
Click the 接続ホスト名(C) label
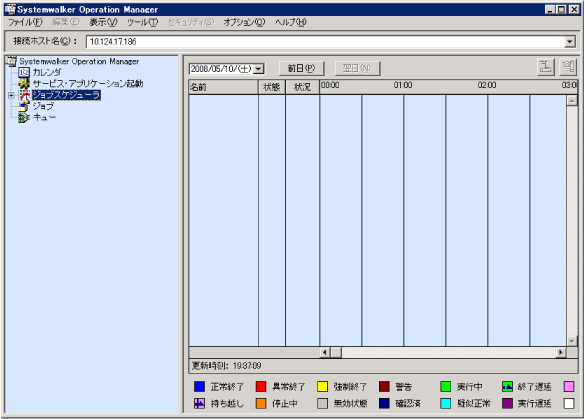(x=45, y=41)
